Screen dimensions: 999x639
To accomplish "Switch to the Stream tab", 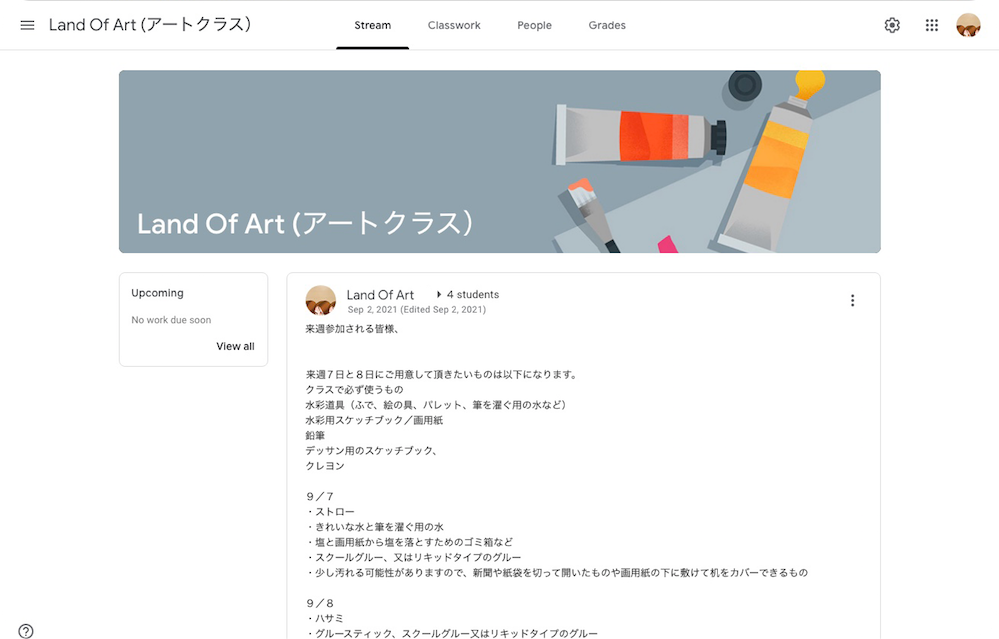I will (373, 25).
